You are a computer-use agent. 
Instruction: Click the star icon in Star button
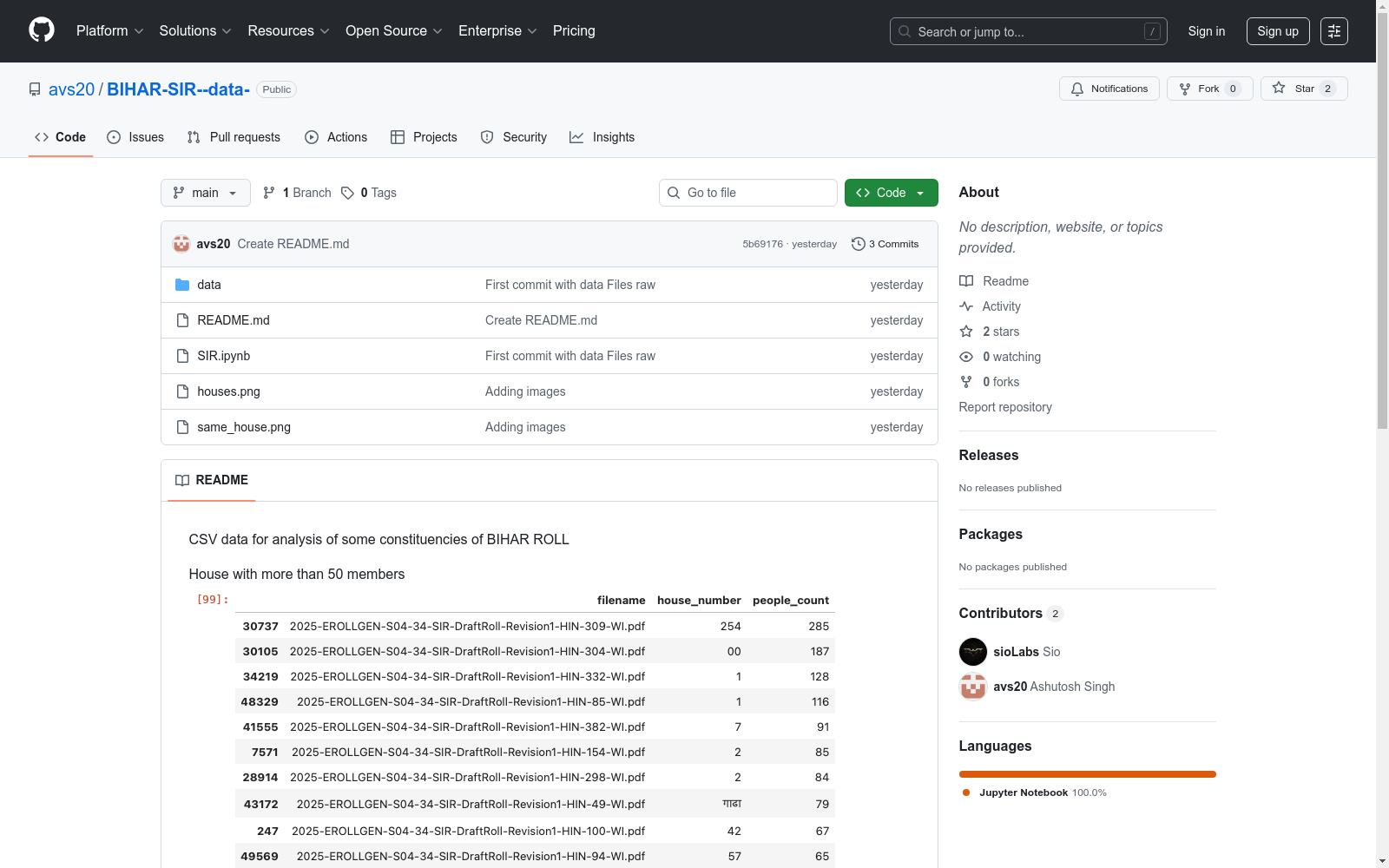pos(1279,88)
